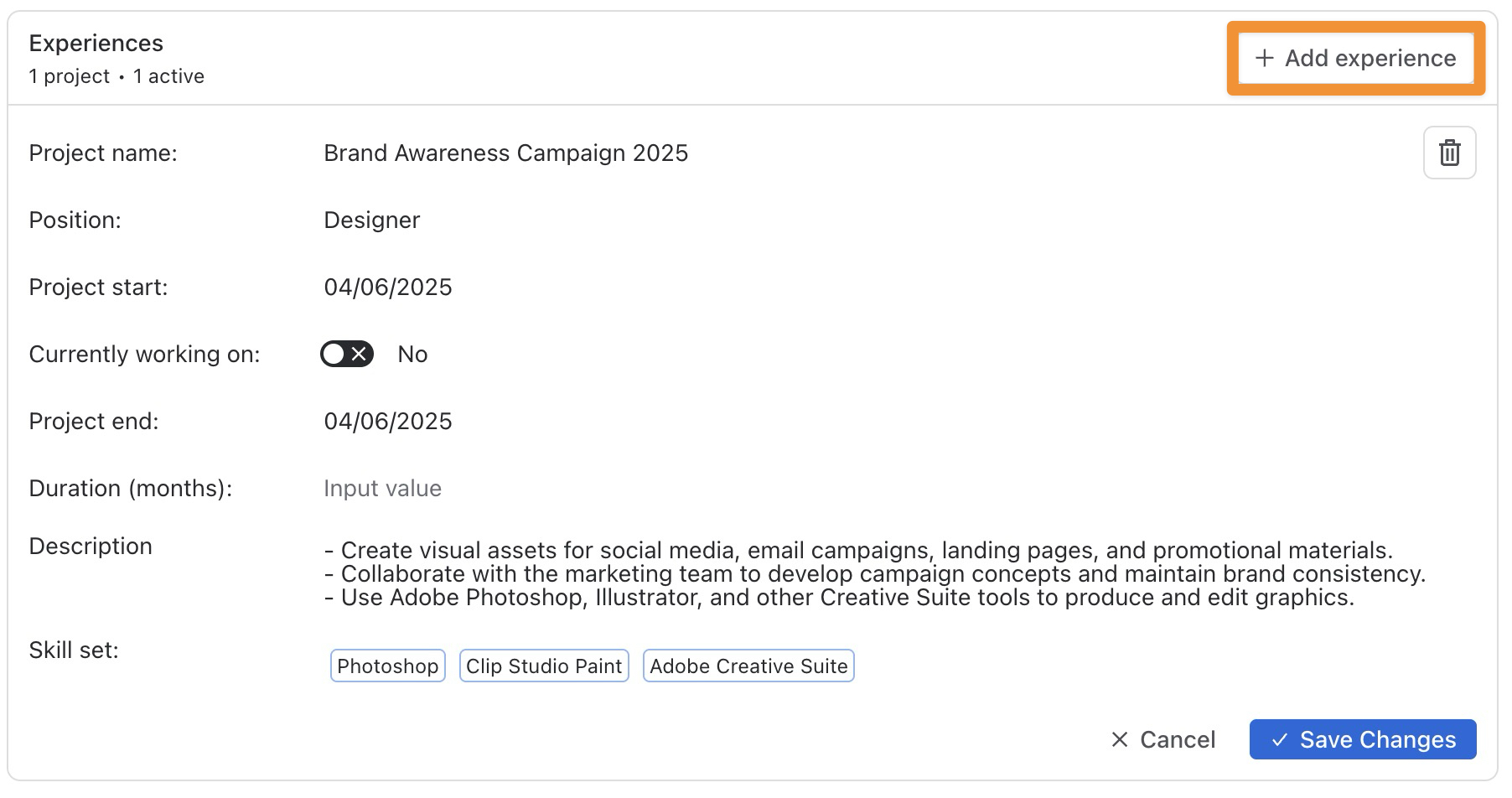Click the Experiences section heading
1512x798 pixels.
point(96,43)
